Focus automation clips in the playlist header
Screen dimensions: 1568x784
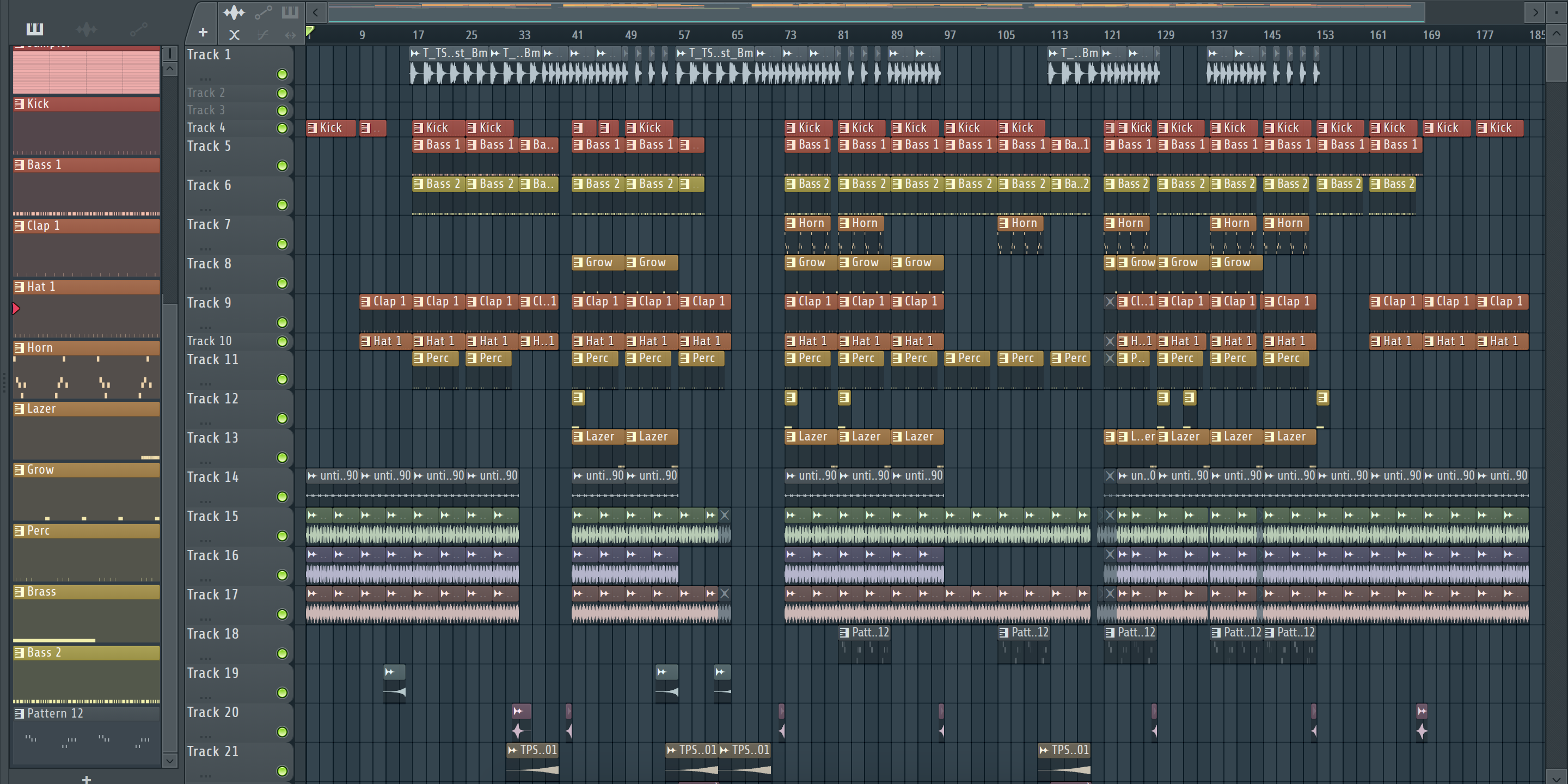(x=263, y=12)
